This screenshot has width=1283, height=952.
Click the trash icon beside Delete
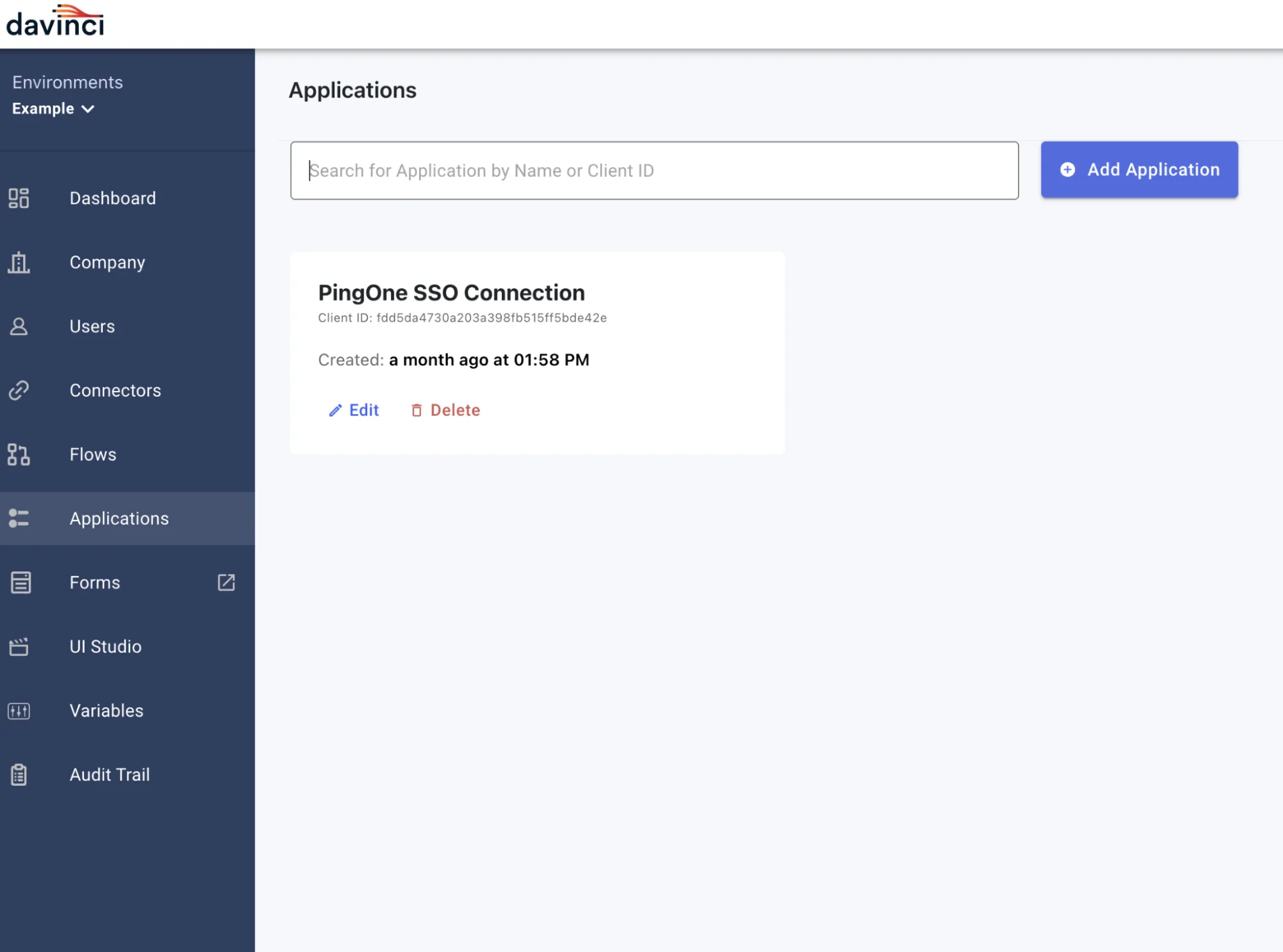click(x=417, y=410)
